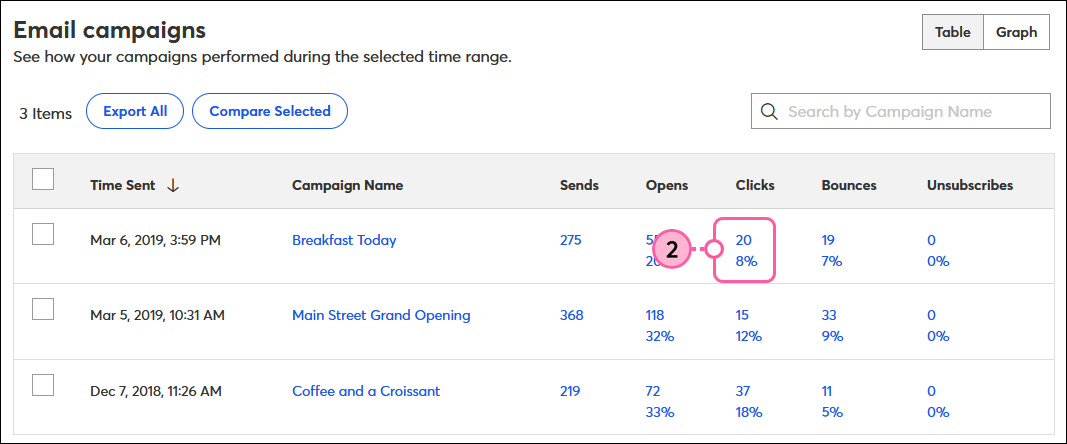Click the callout marker numbered 2

pyautogui.click(x=673, y=250)
